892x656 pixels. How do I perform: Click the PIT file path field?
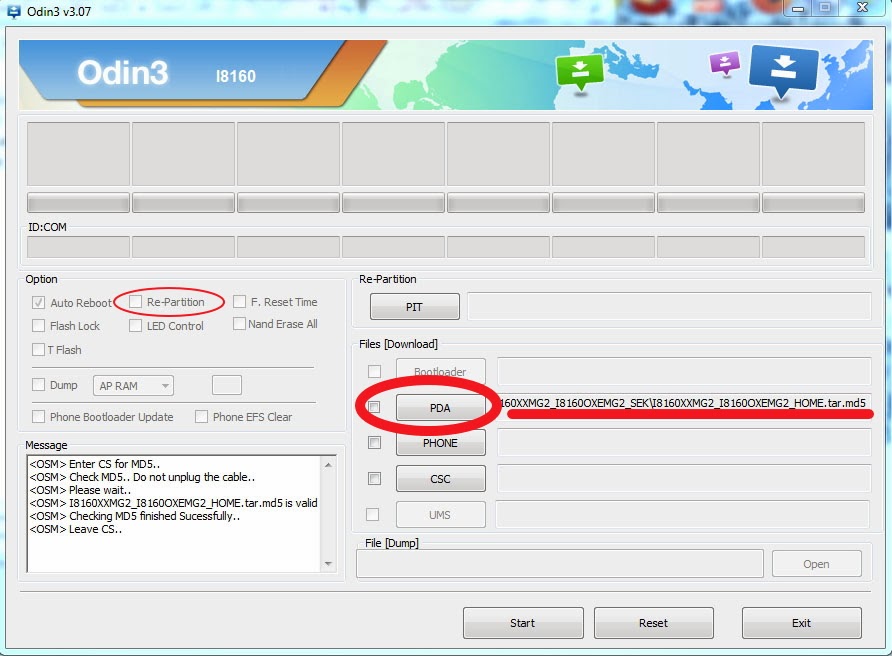click(x=669, y=307)
